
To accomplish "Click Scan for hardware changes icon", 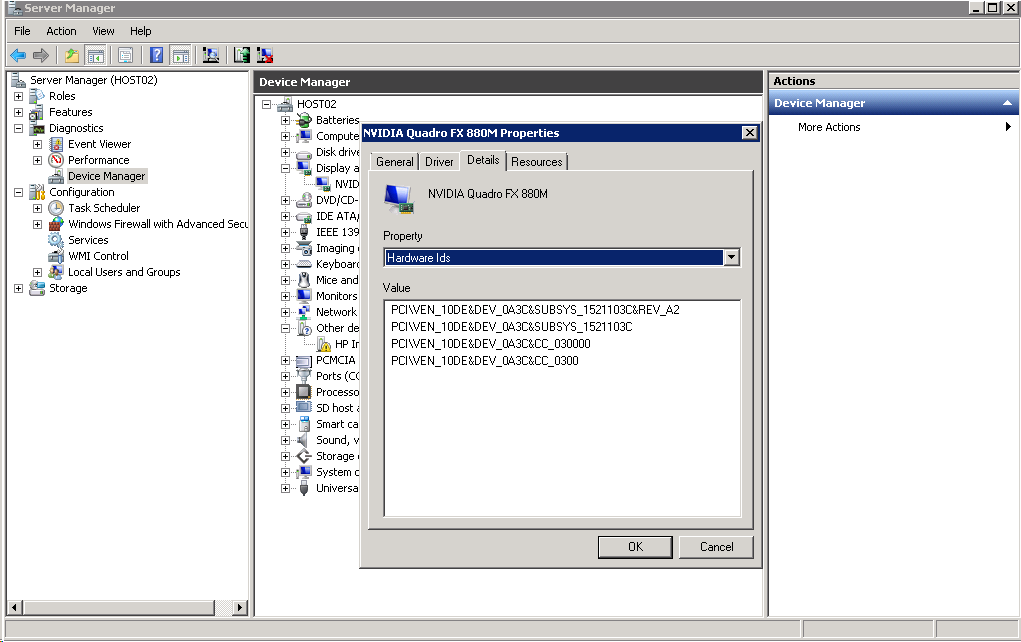I will [211, 56].
